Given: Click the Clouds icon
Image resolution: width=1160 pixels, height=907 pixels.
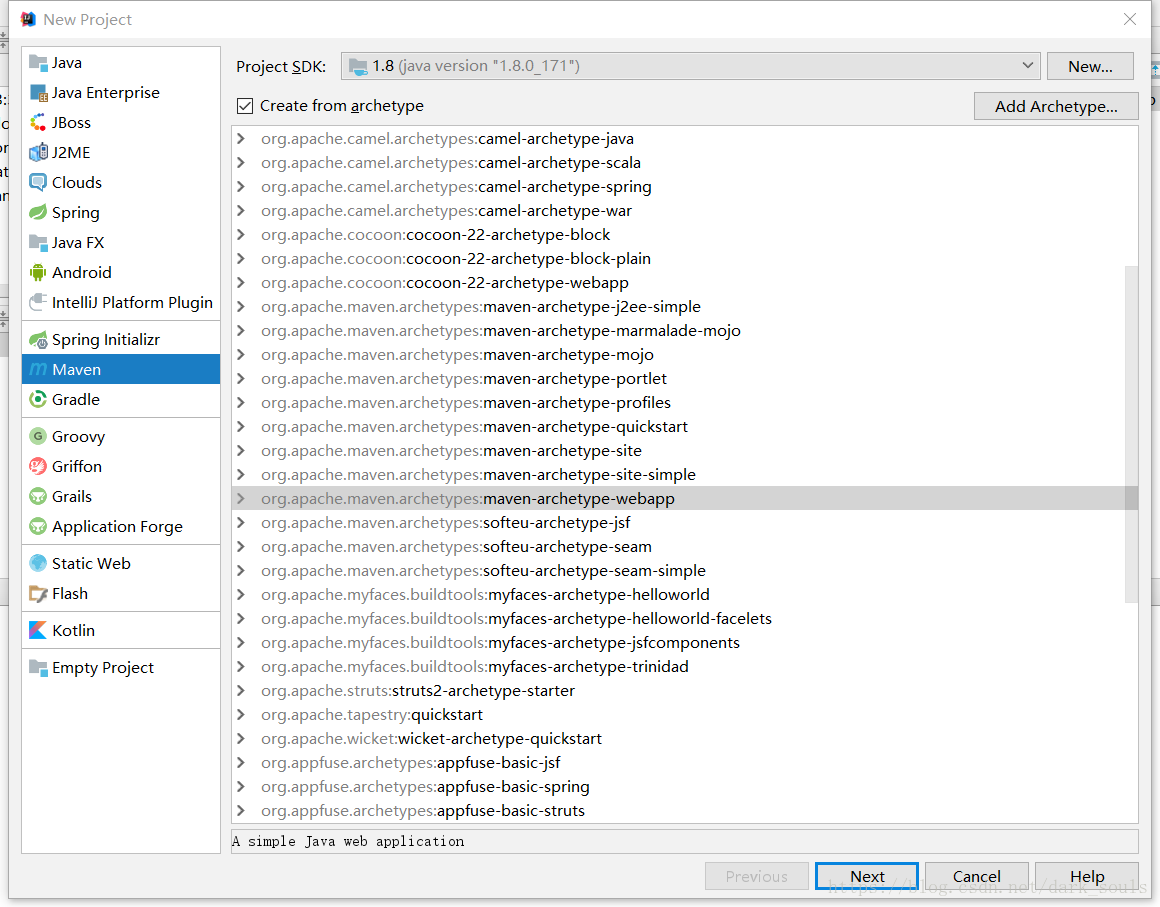Looking at the screenshot, I should click(x=38, y=183).
